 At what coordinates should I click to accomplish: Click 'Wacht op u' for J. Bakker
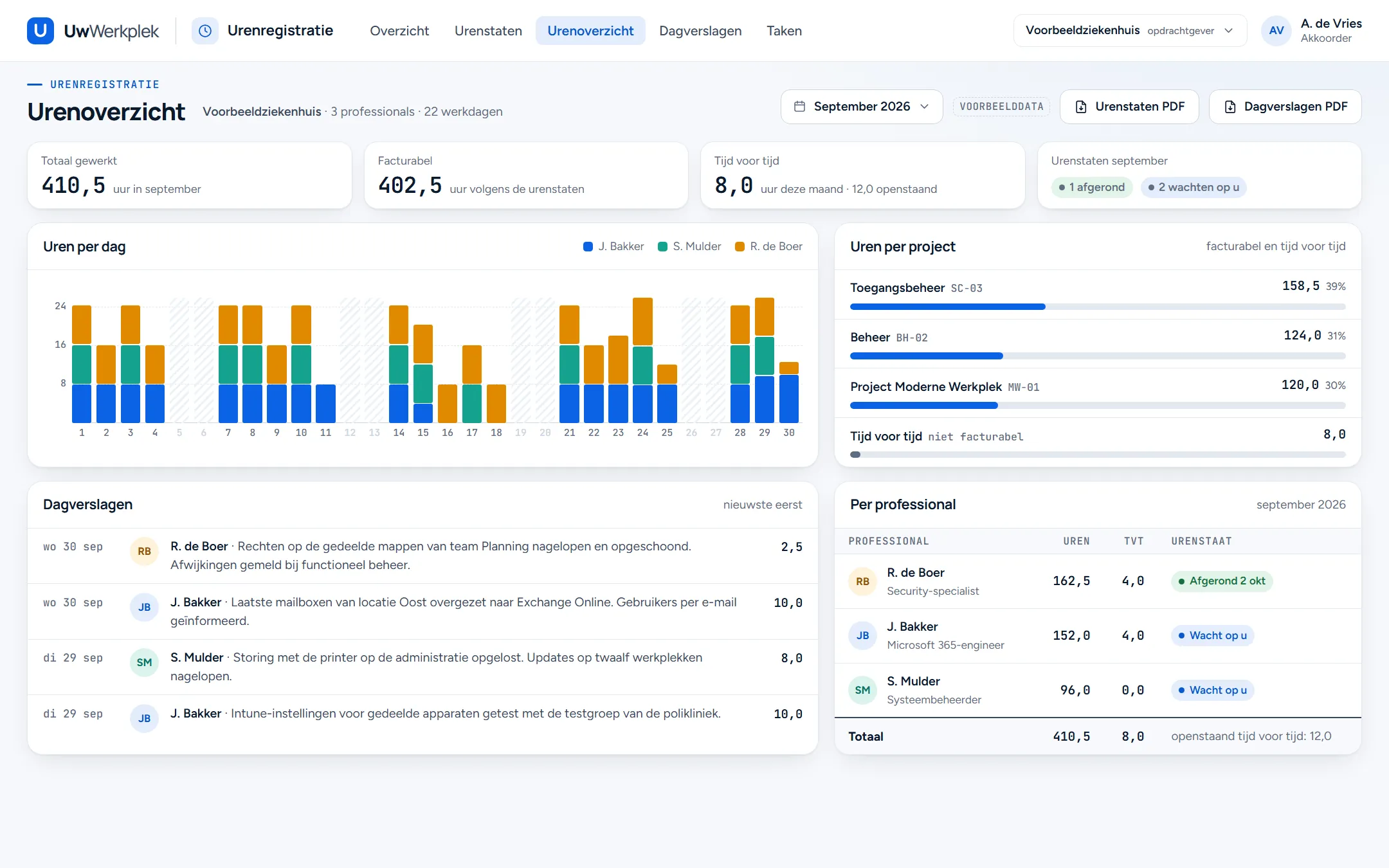point(1212,636)
